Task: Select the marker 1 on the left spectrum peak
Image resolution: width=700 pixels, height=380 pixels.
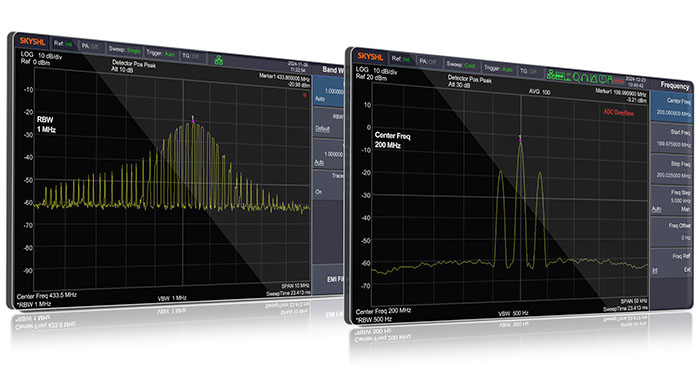Action: coord(193,119)
